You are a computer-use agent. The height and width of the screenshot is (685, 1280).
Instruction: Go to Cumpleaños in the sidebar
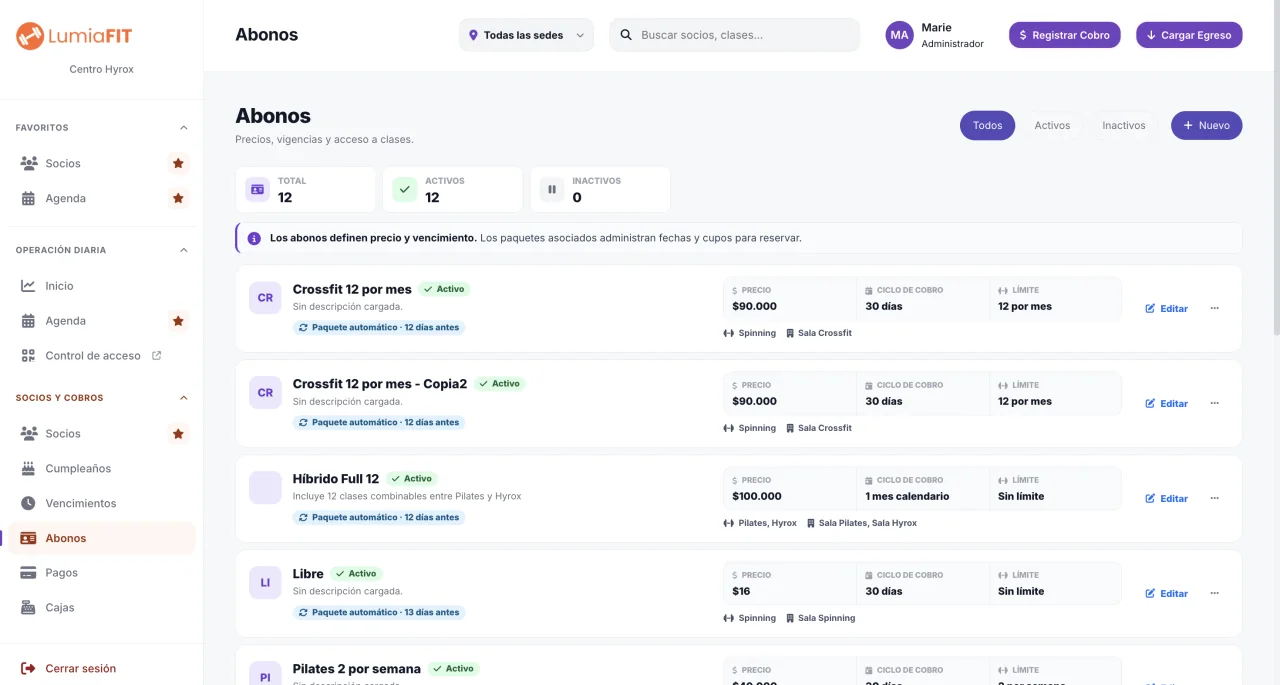pyautogui.click(x=101, y=468)
